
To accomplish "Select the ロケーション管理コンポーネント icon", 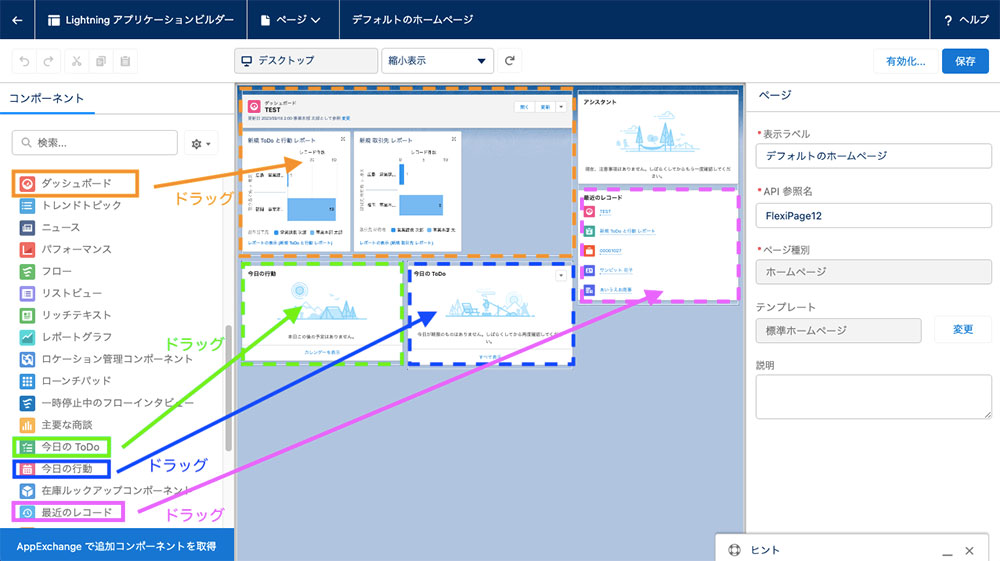I will 27,359.
